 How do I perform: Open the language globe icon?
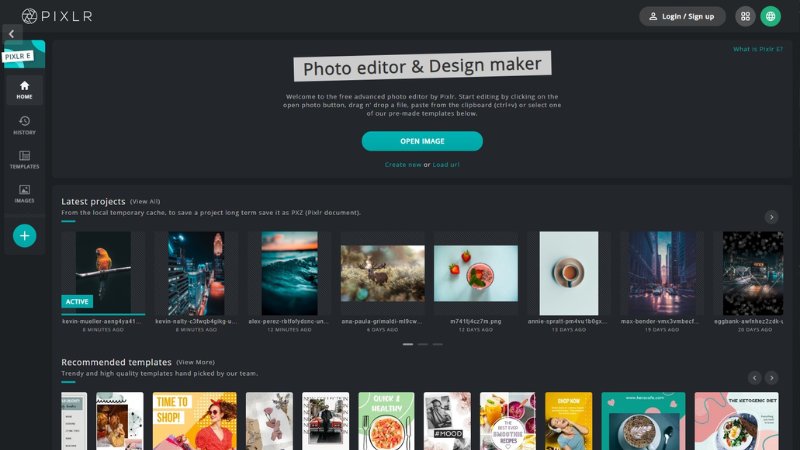tap(770, 16)
